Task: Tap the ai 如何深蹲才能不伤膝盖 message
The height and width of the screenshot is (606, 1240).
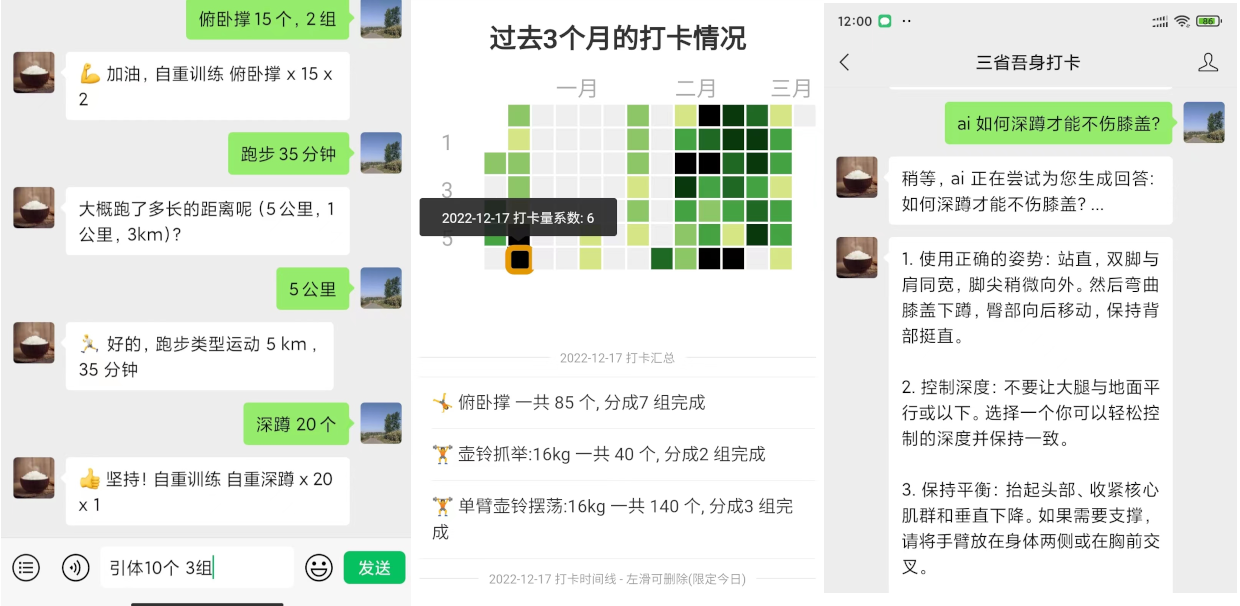Action: tap(1059, 123)
